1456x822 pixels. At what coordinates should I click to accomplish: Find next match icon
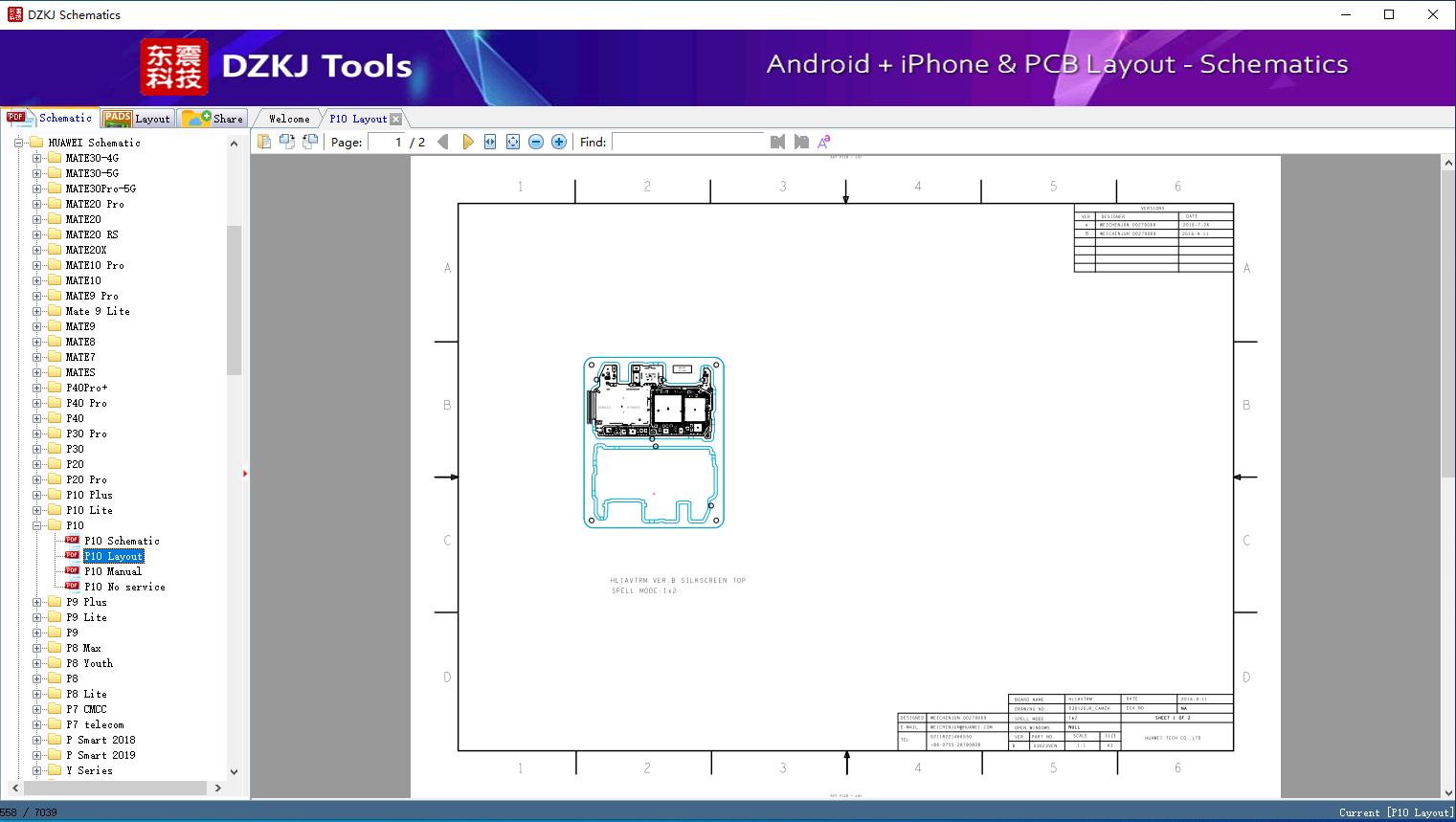pos(801,142)
